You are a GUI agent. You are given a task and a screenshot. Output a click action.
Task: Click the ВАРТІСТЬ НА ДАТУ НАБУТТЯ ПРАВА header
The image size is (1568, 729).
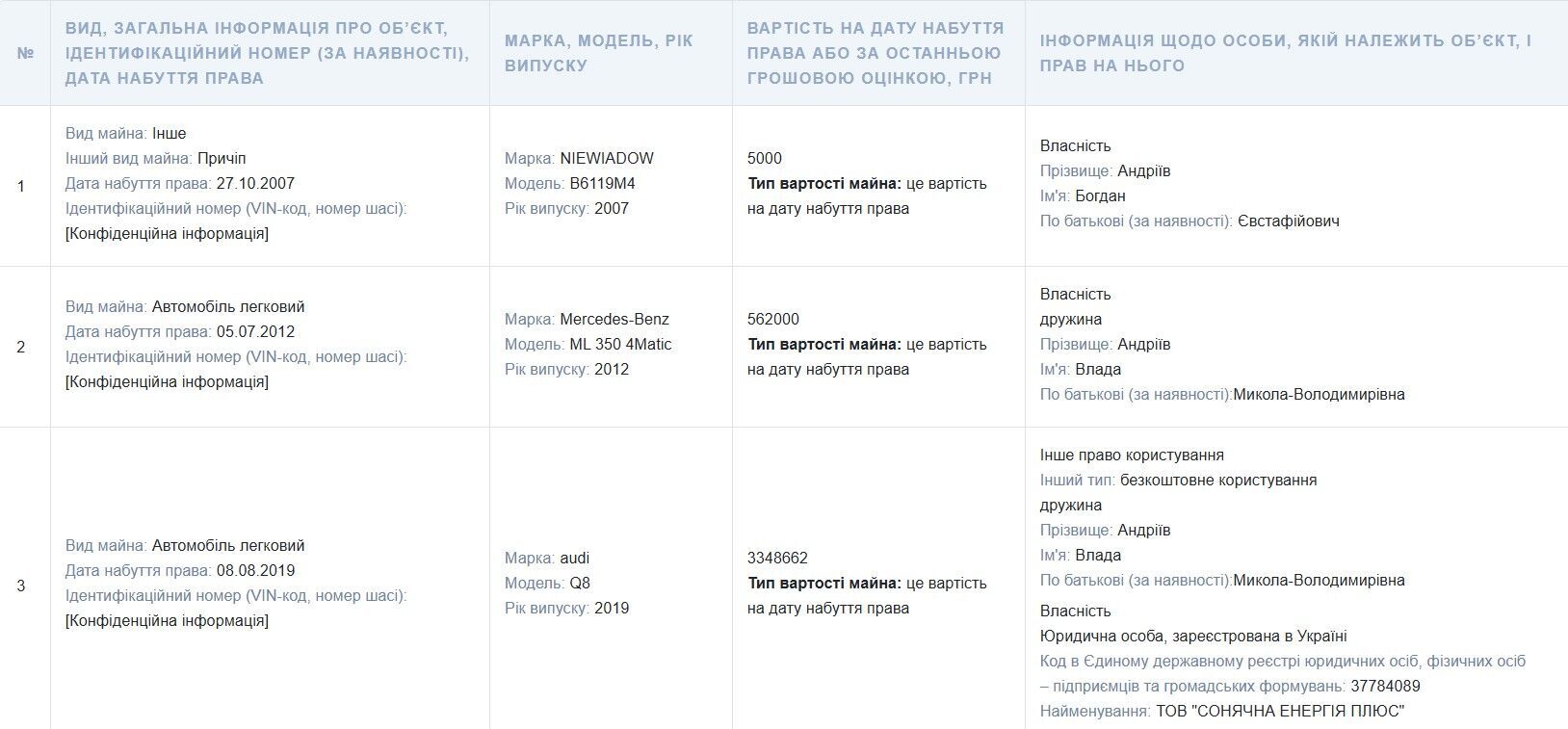tap(878, 53)
